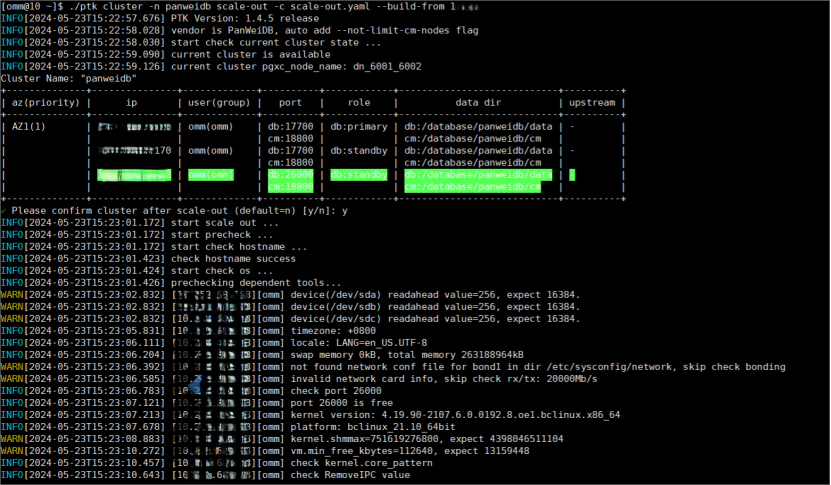
Task: Click the 'platform: bclinux_21.10_64bit' entry
Action: click(x=373, y=427)
